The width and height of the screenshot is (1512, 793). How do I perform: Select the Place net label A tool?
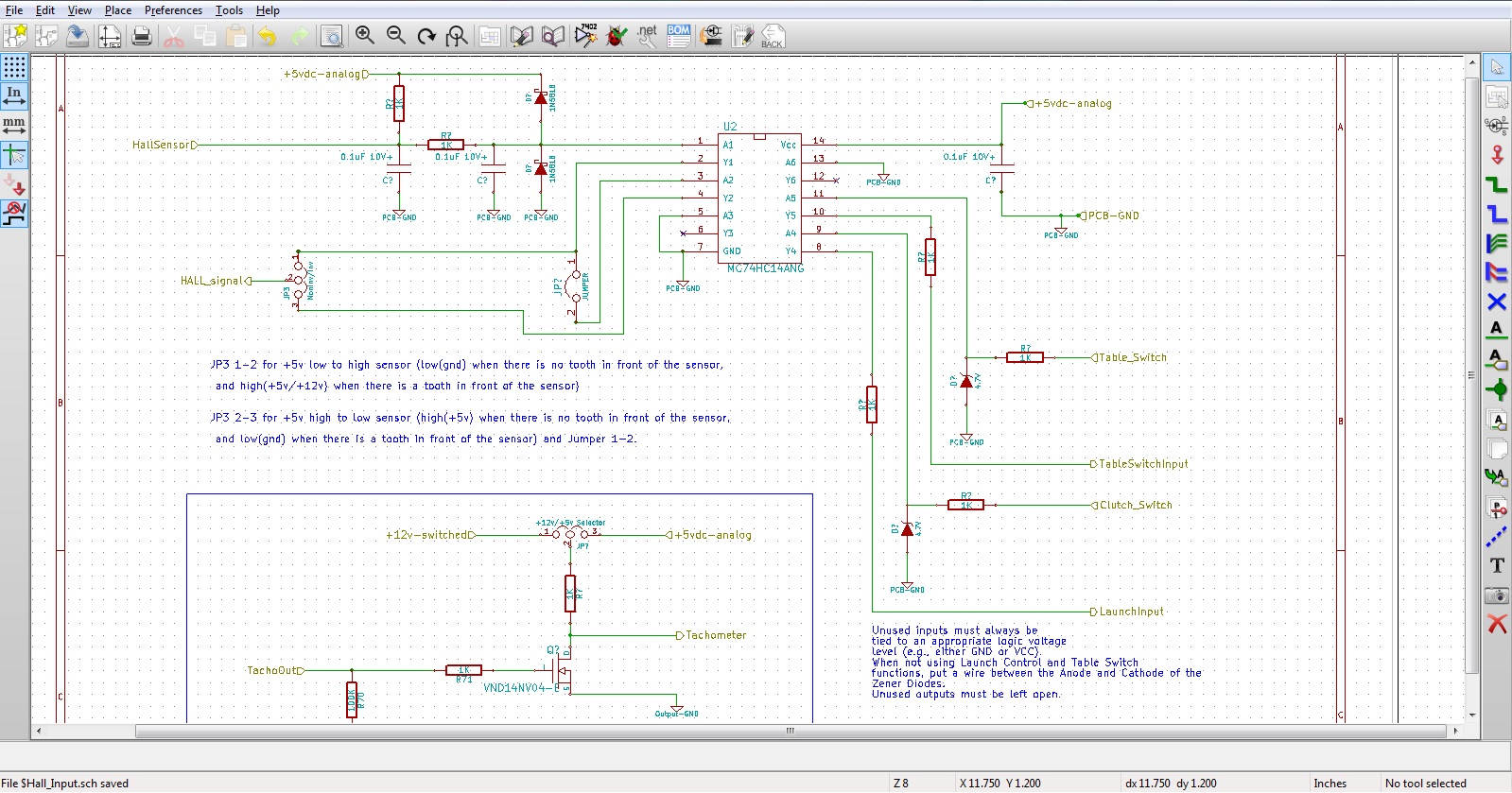click(1497, 330)
